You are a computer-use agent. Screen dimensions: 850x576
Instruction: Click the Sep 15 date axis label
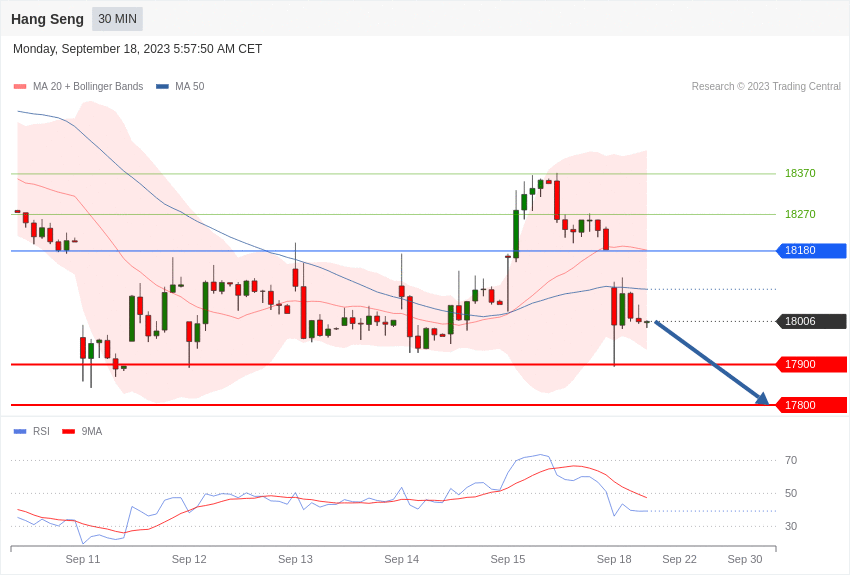coord(508,559)
